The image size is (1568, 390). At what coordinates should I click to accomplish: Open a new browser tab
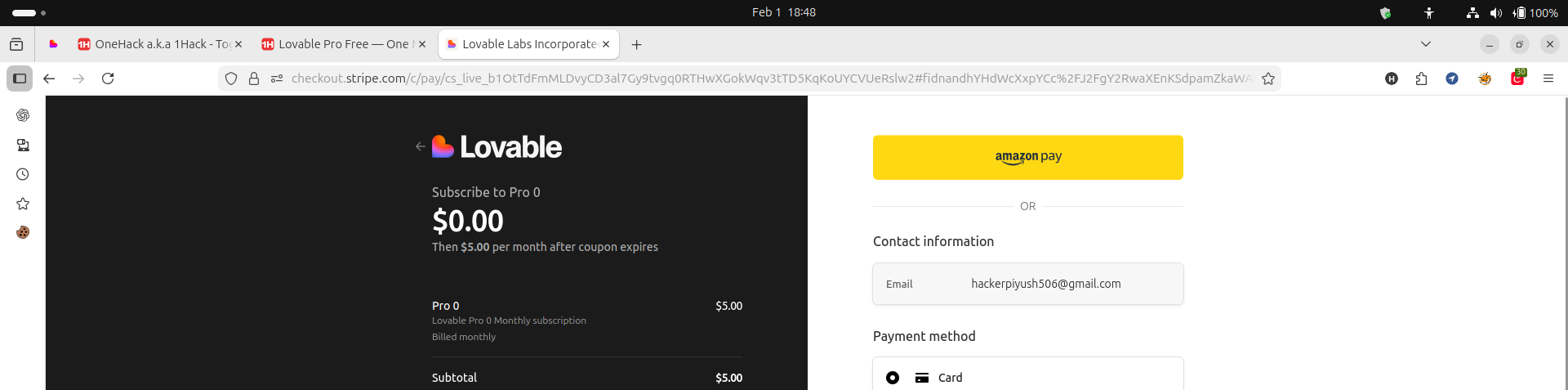click(x=637, y=44)
